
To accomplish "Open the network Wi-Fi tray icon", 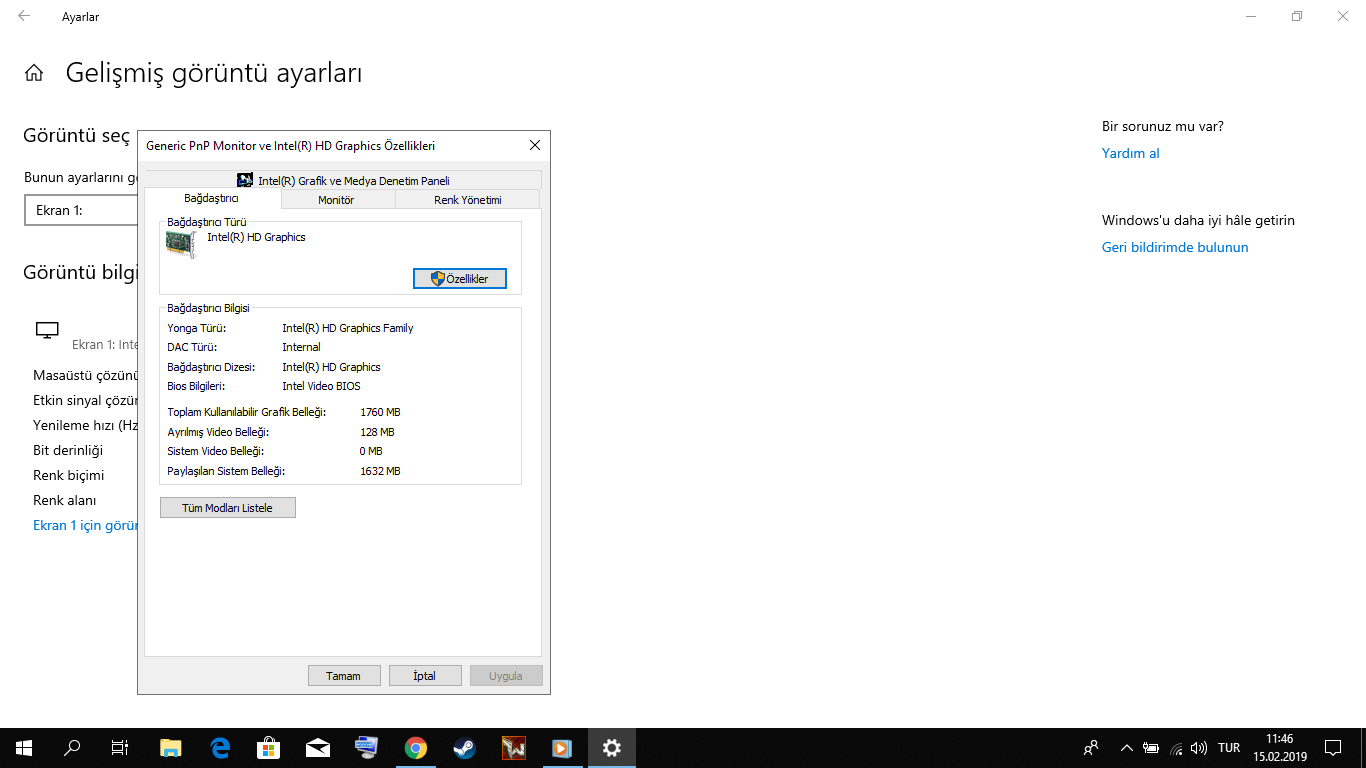I will point(1176,747).
